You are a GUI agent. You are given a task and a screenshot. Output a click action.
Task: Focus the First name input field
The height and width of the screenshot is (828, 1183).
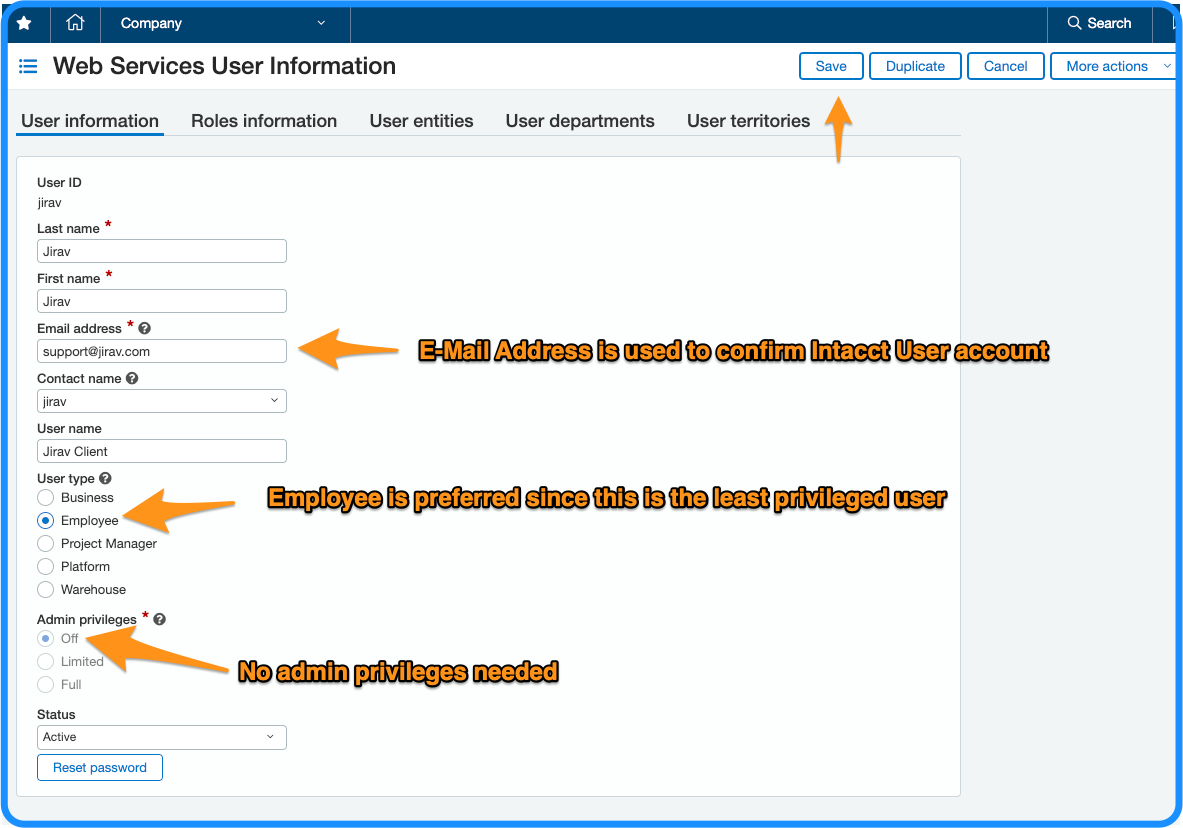161,301
